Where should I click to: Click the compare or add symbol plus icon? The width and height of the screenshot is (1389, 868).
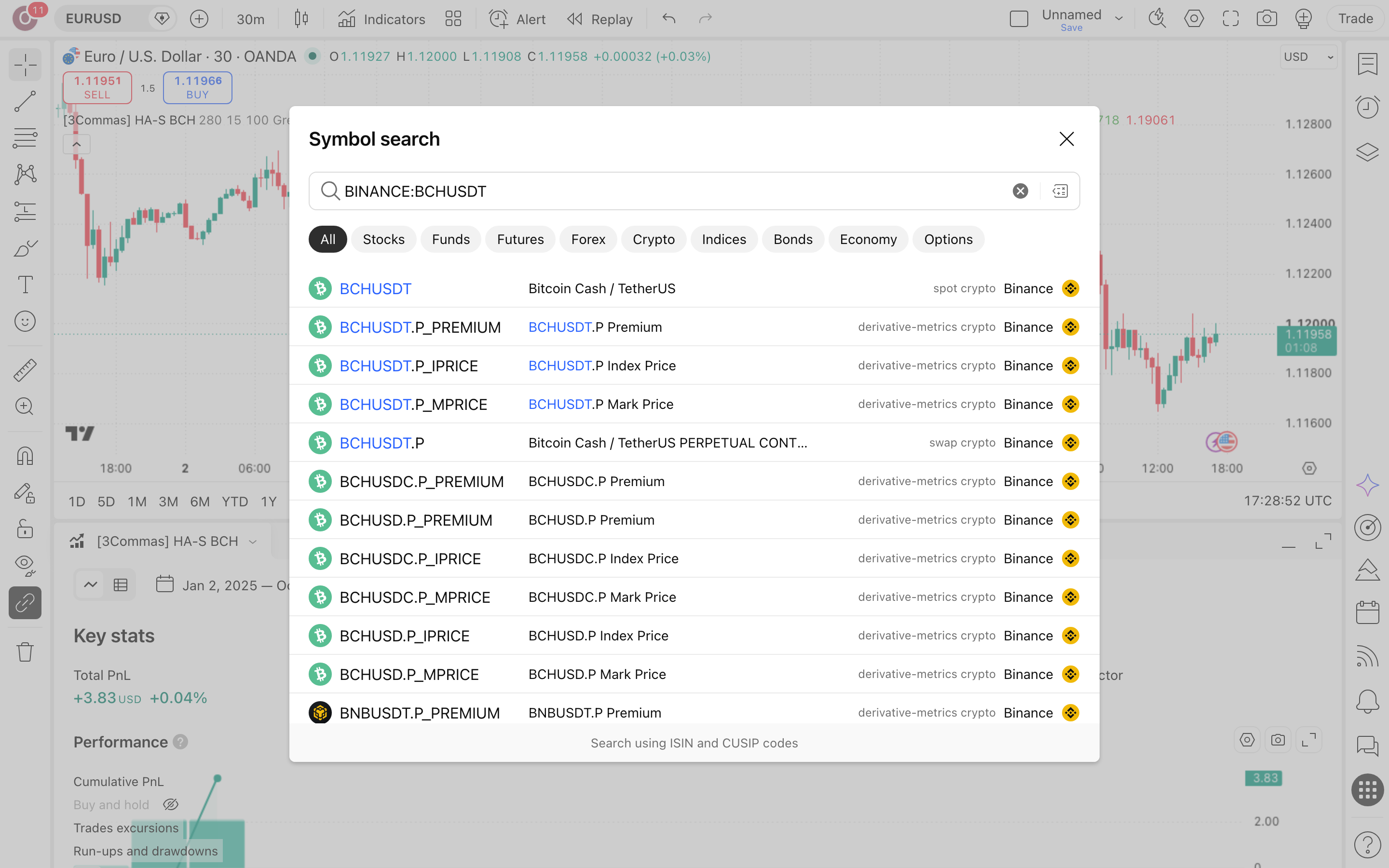tap(199, 19)
